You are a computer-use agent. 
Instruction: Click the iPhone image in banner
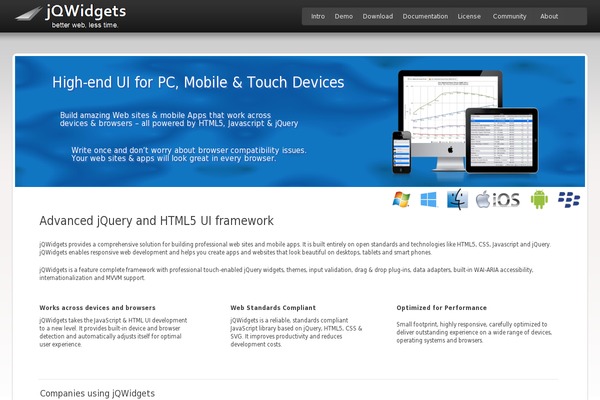(x=402, y=152)
